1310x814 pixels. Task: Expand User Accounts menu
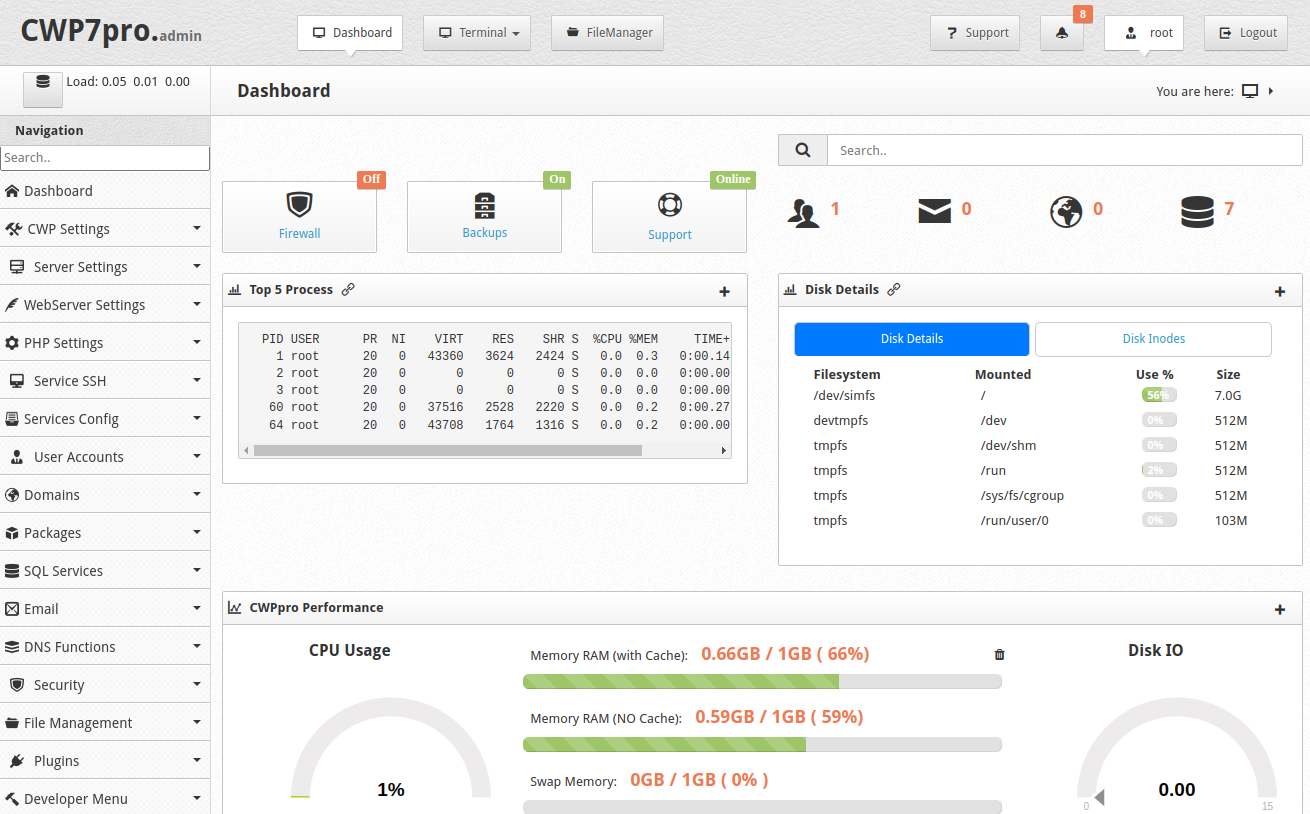(x=105, y=457)
